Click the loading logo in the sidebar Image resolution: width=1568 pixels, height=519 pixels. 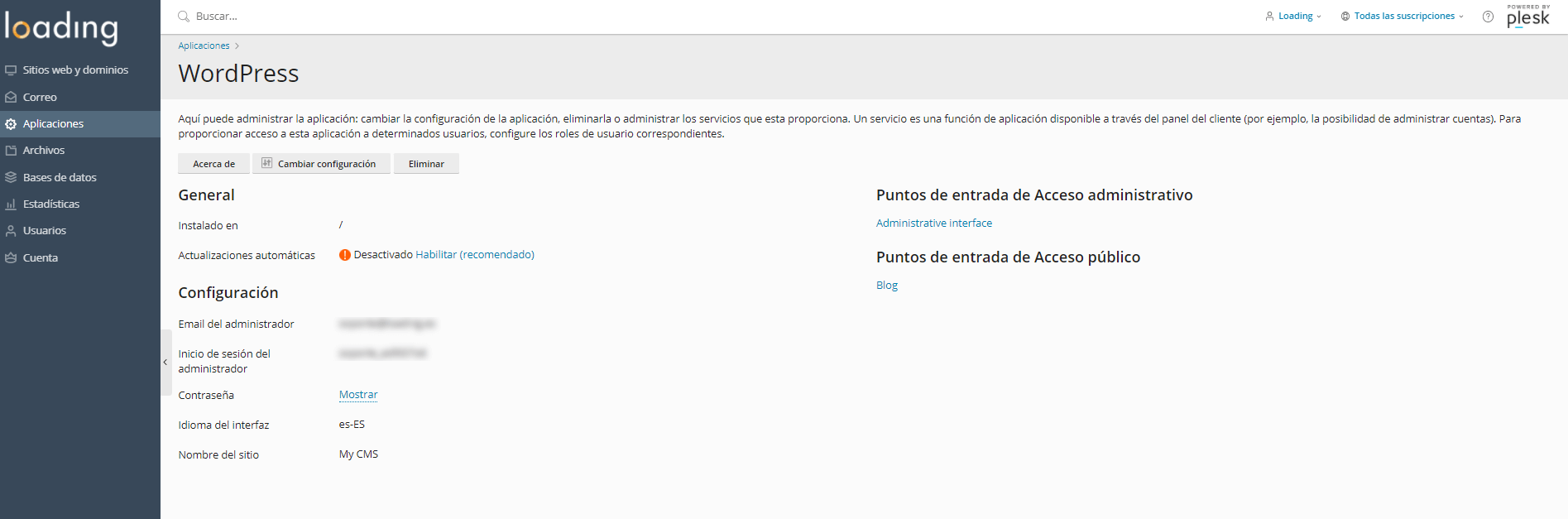(61, 27)
